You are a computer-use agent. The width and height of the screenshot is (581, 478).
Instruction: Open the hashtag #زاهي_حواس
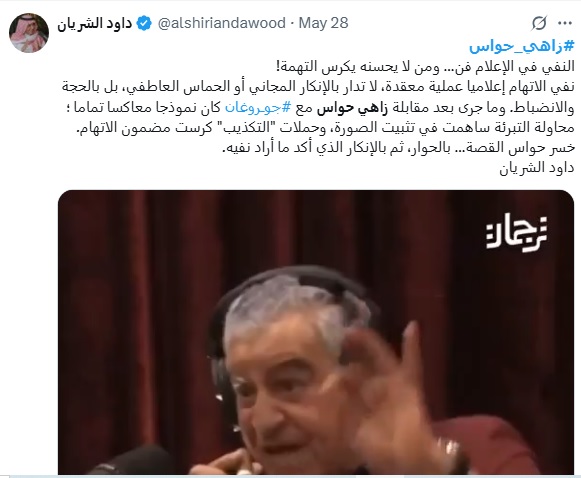coord(522,46)
